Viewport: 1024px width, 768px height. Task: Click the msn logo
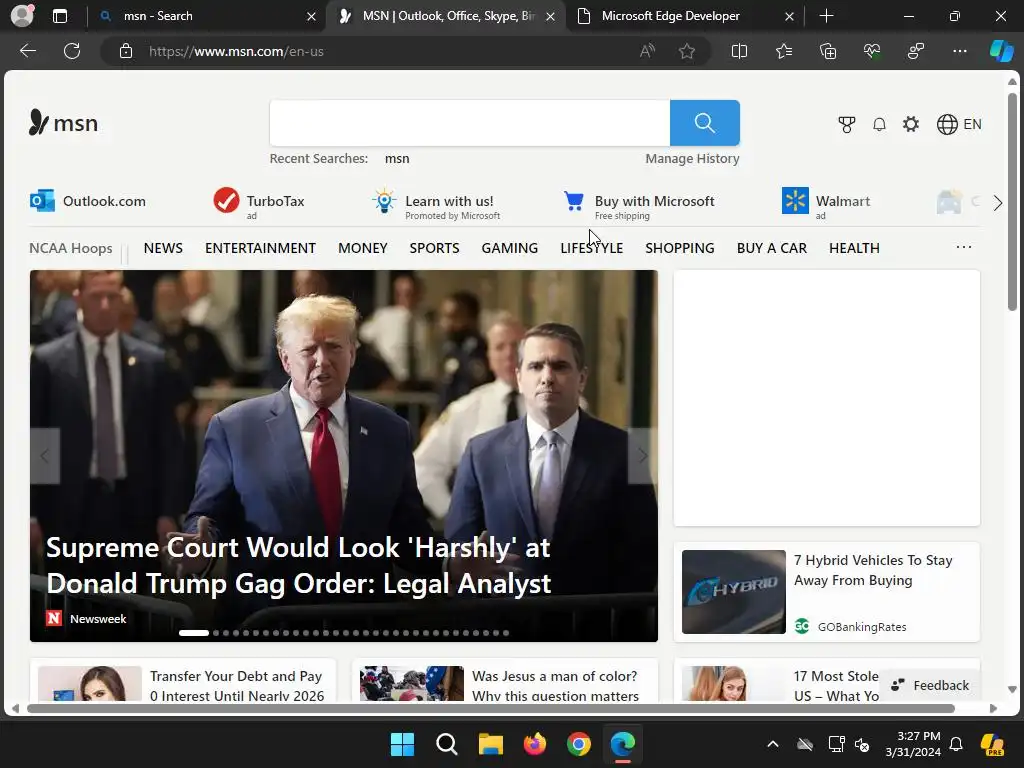click(x=63, y=123)
